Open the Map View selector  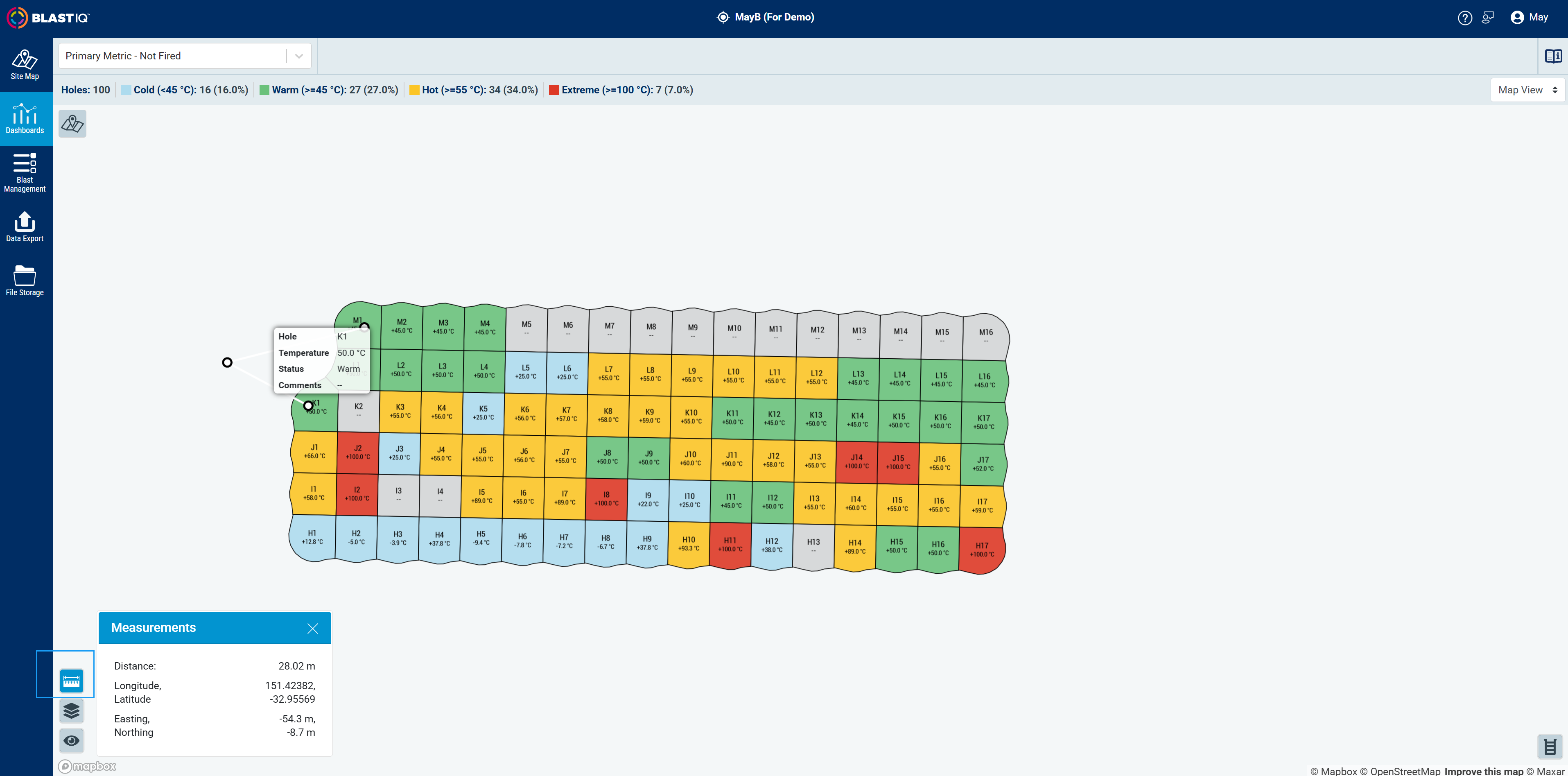point(1527,90)
